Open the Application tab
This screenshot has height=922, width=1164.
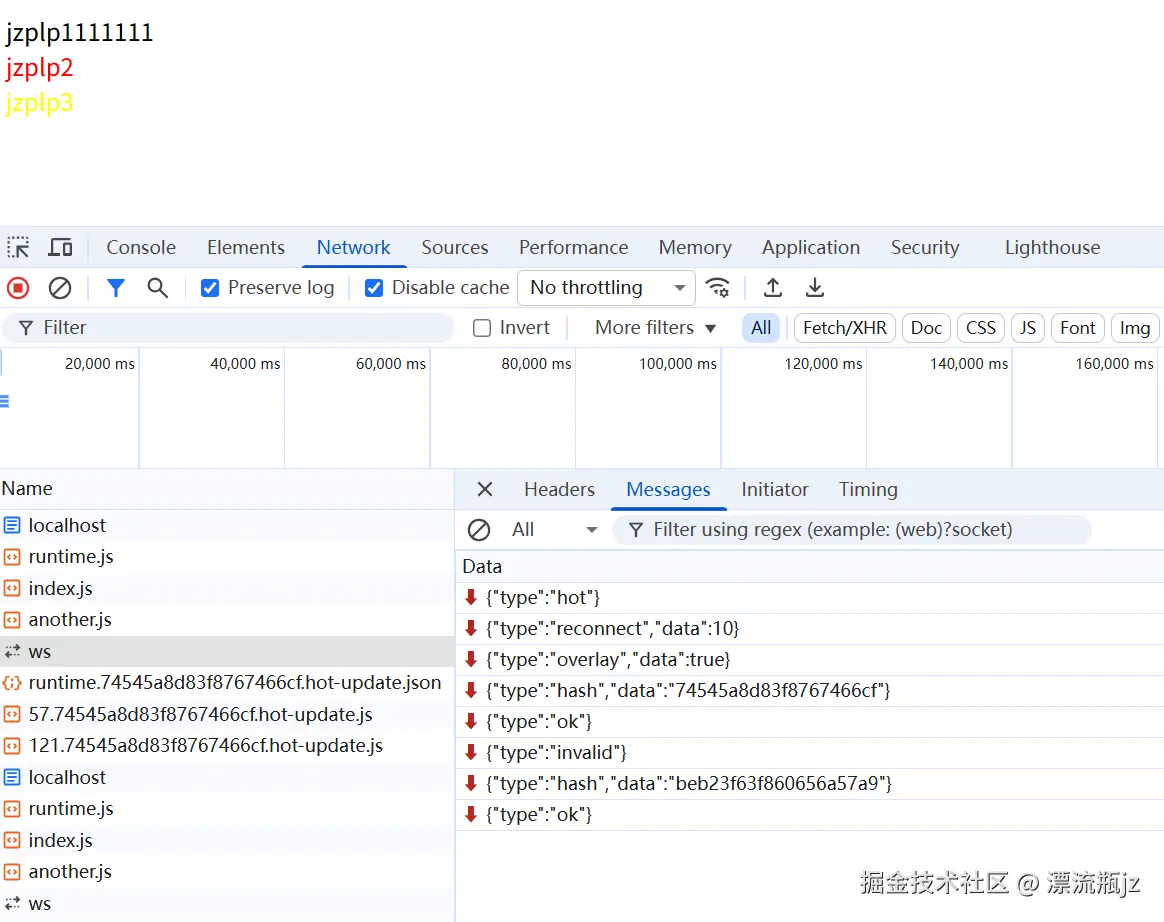coord(811,247)
